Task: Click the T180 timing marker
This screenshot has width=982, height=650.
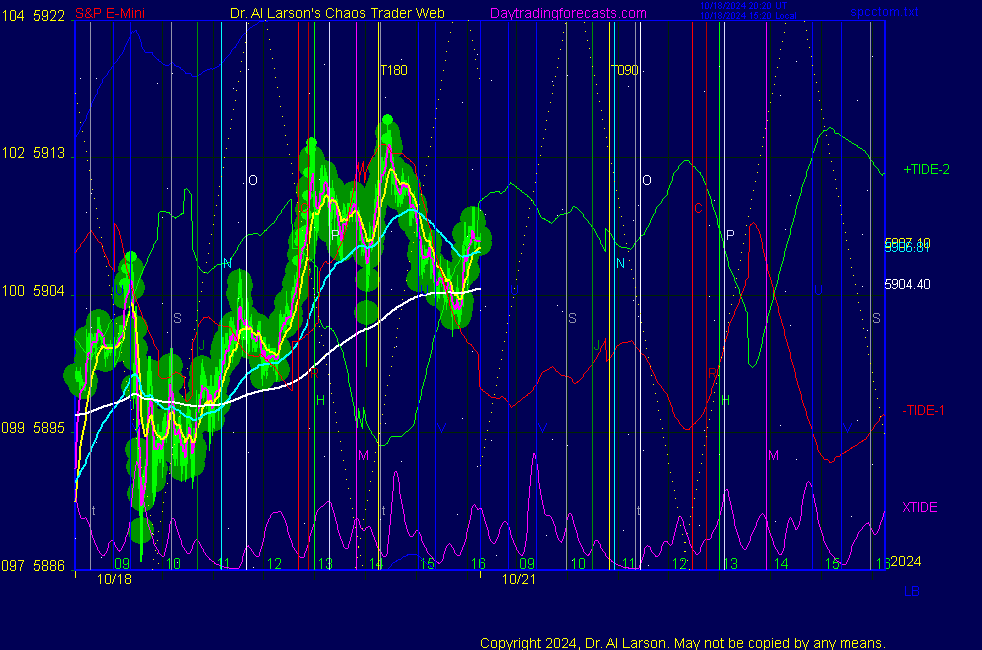Action: coord(394,70)
